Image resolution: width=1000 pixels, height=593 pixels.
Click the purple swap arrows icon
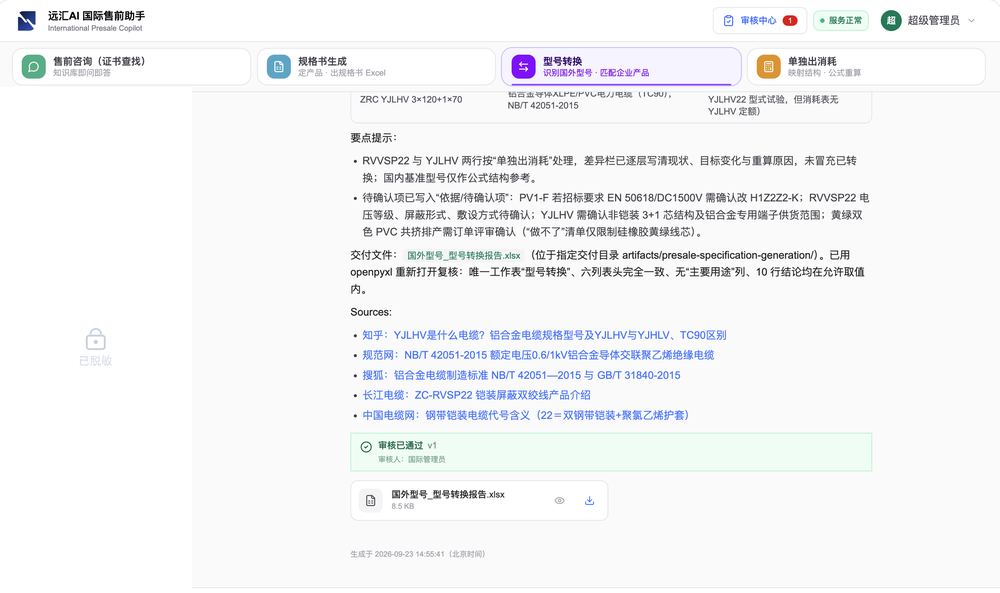point(524,66)
